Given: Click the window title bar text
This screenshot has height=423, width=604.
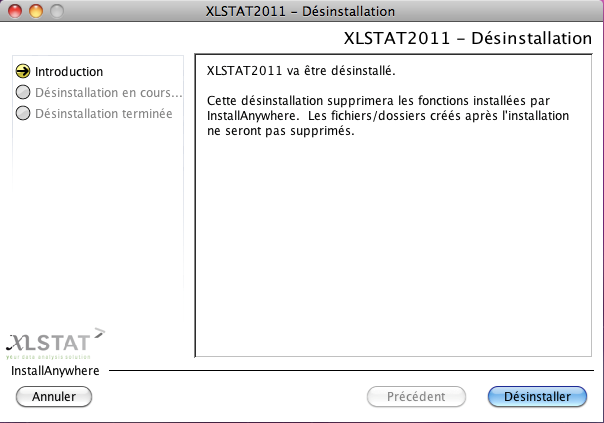Looking at the screenshot, I should tap(298, 11).
